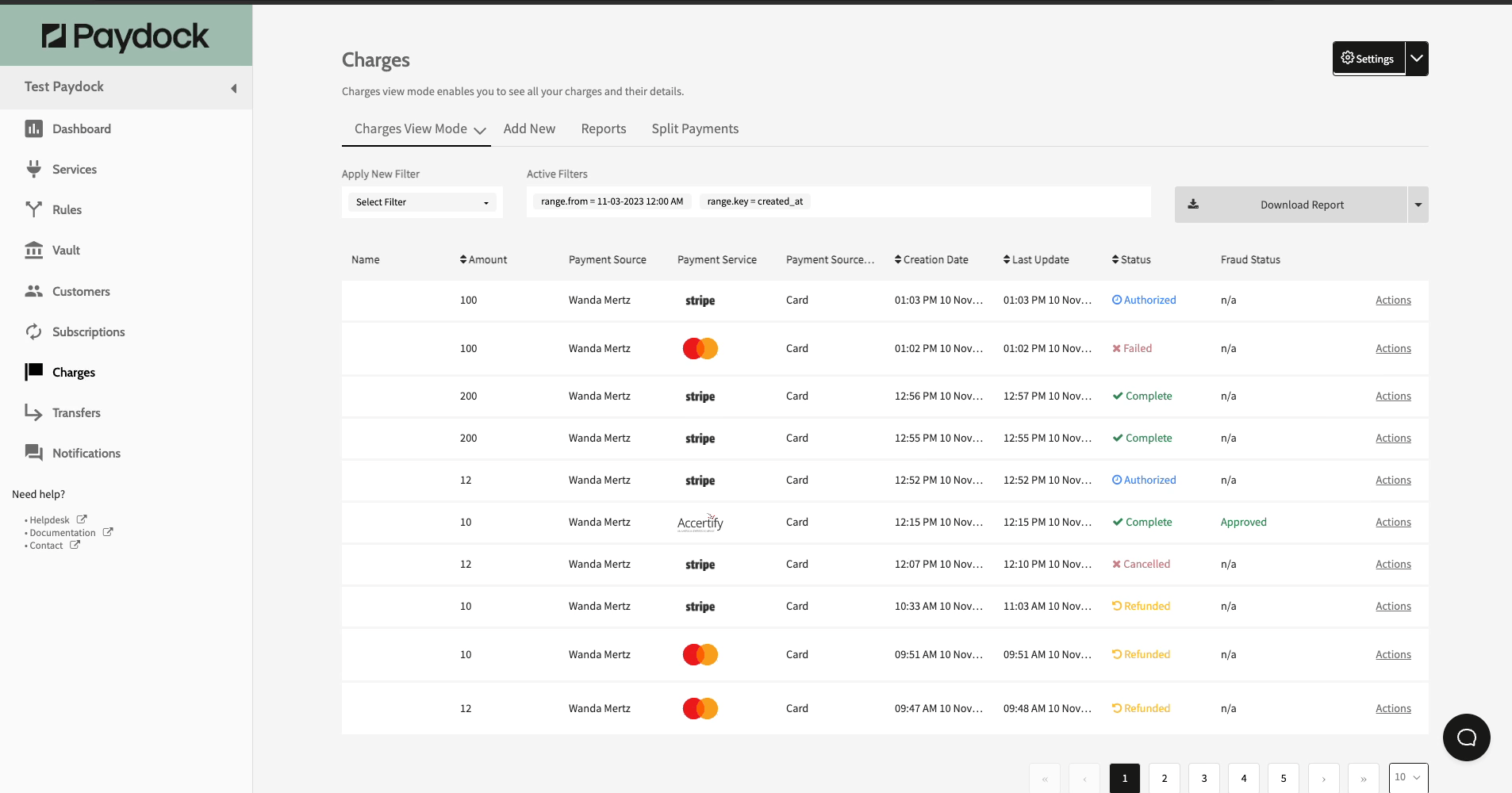This screenshot has height=793, width=1512.
Task: Open the Split Payments tab
Action: tap(695, 128)
